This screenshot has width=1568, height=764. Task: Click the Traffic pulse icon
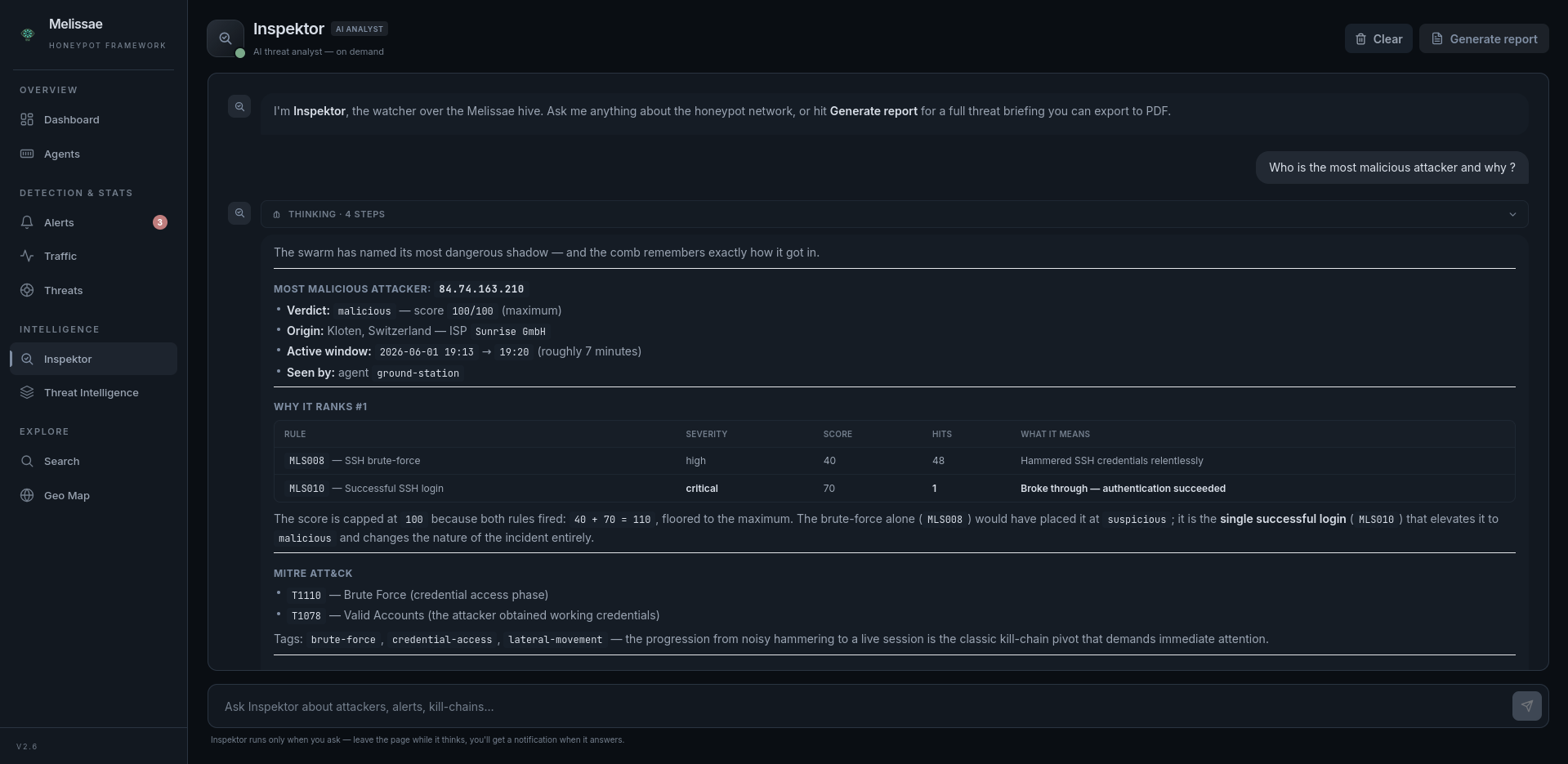pos(27,256)
